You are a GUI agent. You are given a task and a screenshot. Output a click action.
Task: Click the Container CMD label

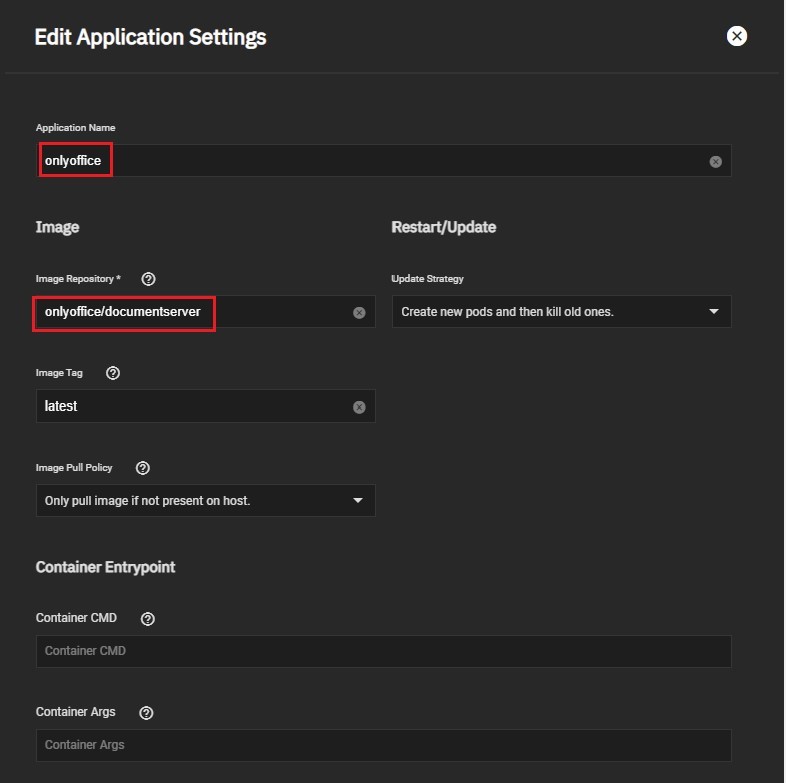(x=76, y=618)
